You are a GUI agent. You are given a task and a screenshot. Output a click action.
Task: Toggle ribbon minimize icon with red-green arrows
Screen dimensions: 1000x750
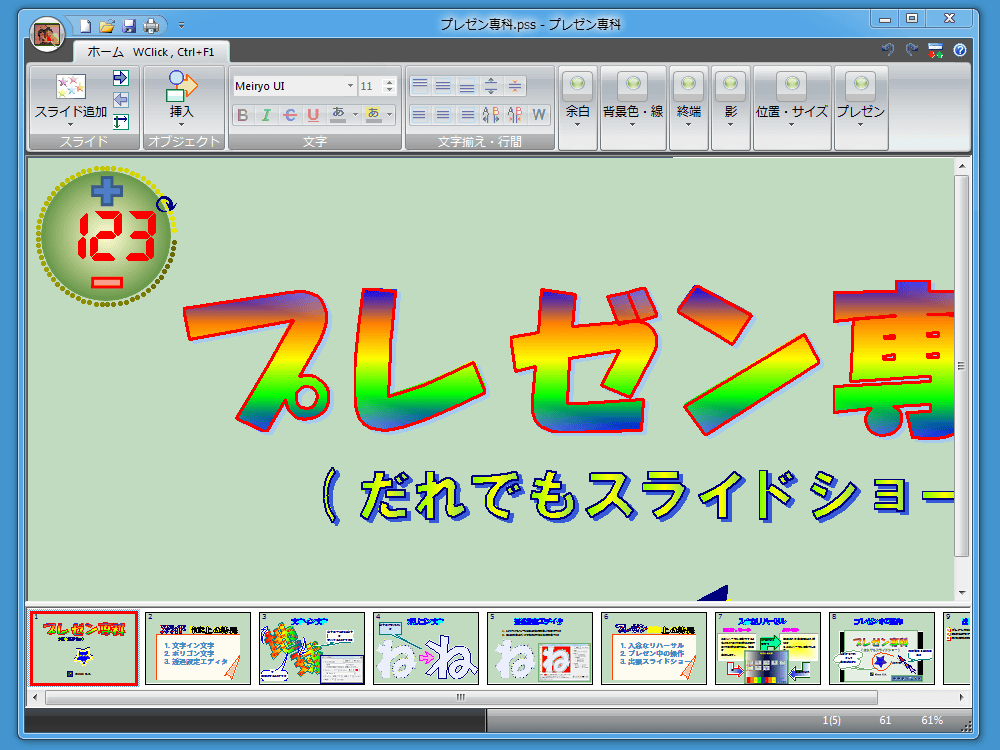coord(936,50)
